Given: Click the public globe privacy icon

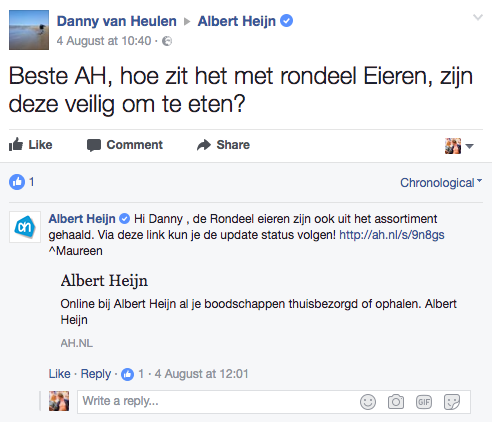Looking at the screenshot, I should 167,41.
